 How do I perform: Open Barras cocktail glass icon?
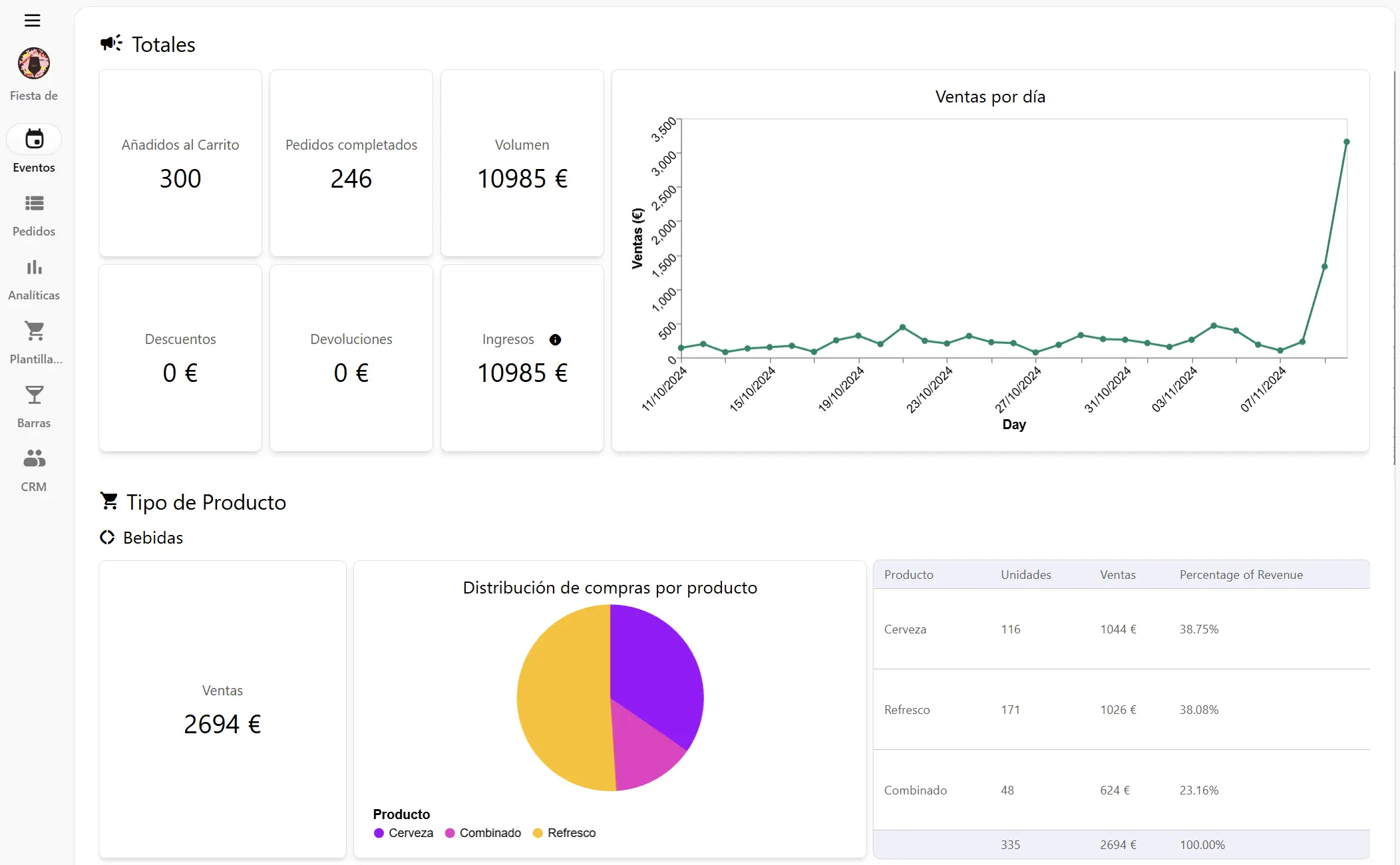click(x=34, y=395)
